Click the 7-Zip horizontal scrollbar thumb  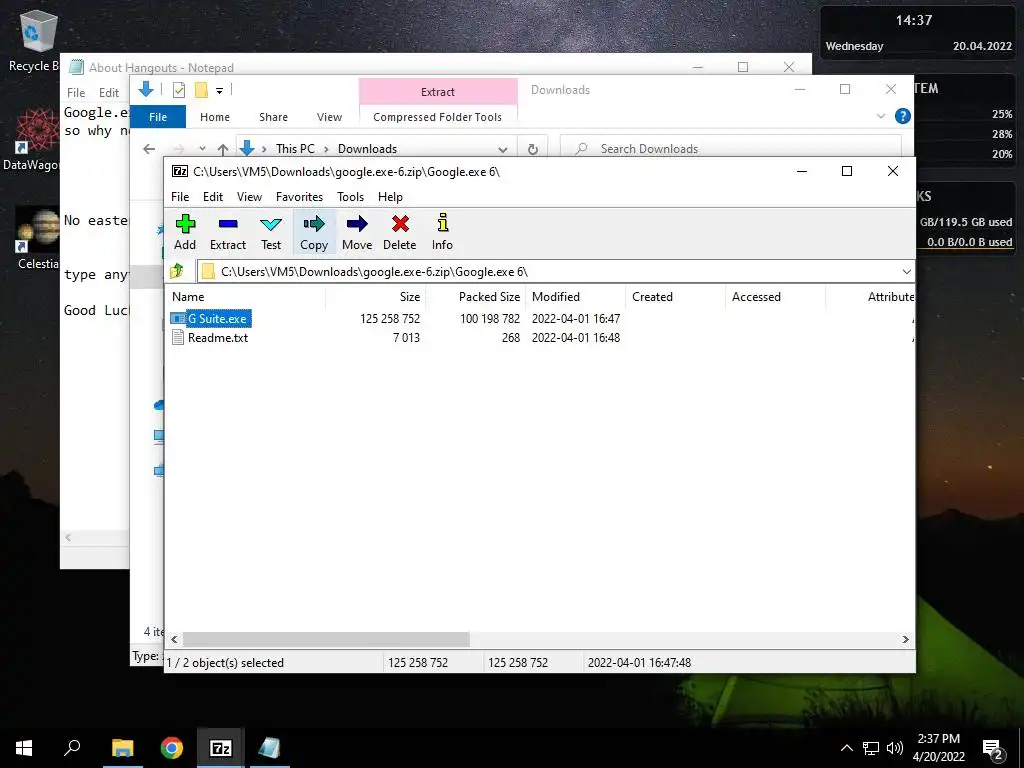326,639
